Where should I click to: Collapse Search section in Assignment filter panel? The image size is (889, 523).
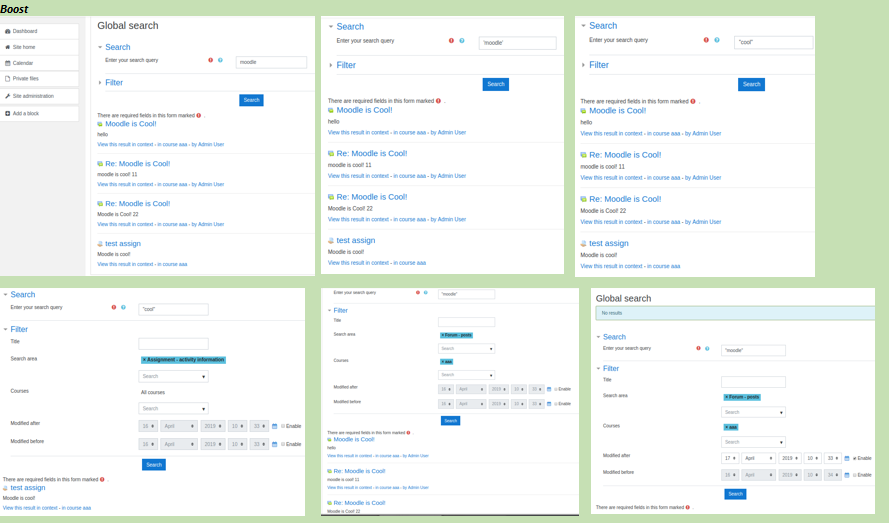pyautogui.click(x=6, y=295)
